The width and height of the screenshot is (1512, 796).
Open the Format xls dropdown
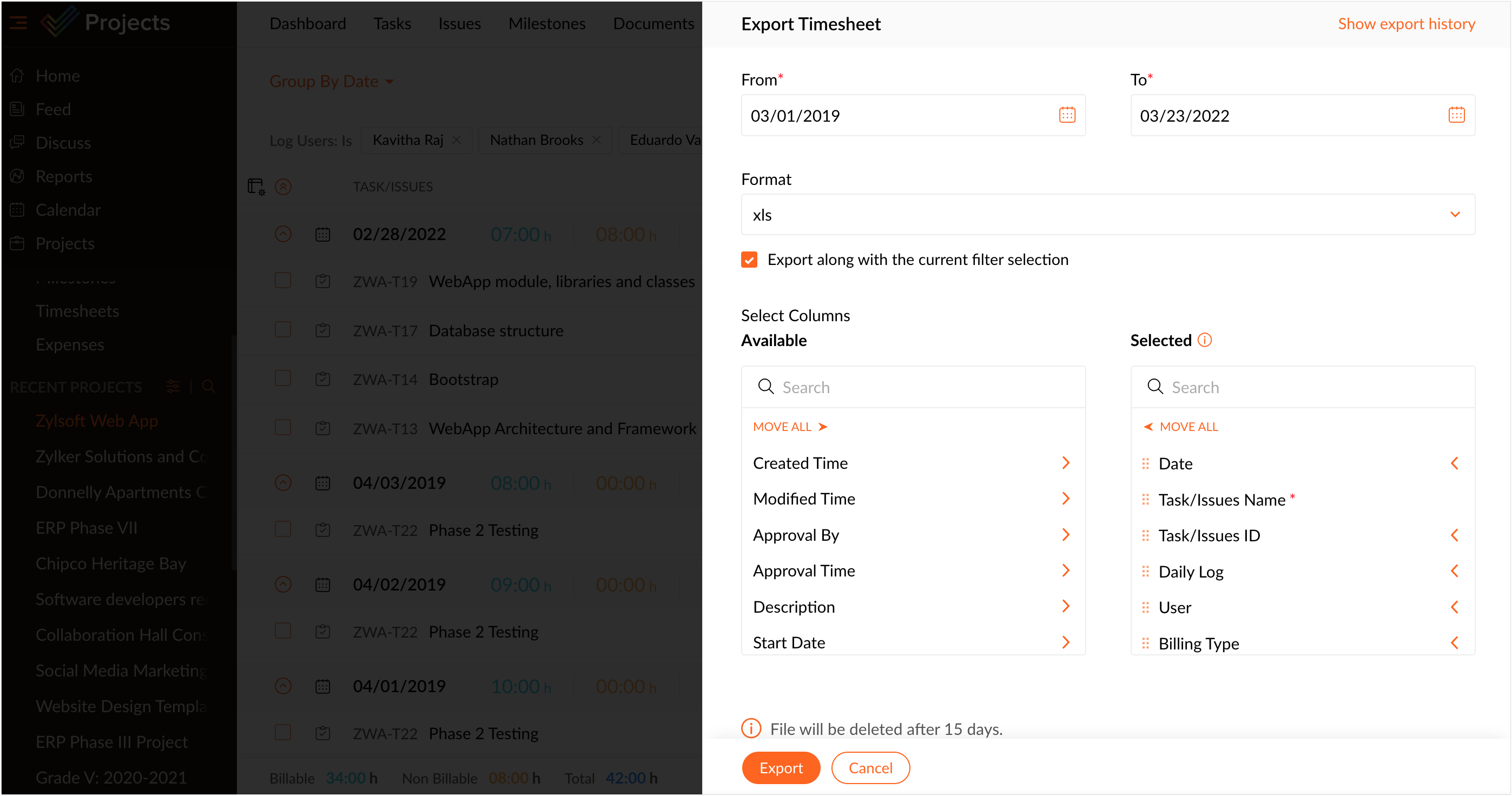[1107, 215]
